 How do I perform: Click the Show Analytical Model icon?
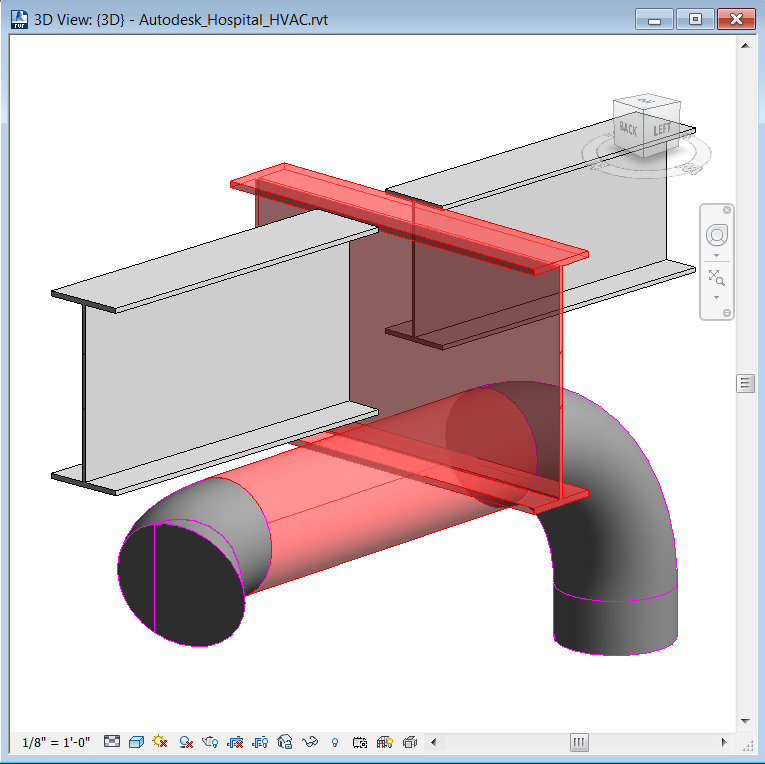click(385, 742)
